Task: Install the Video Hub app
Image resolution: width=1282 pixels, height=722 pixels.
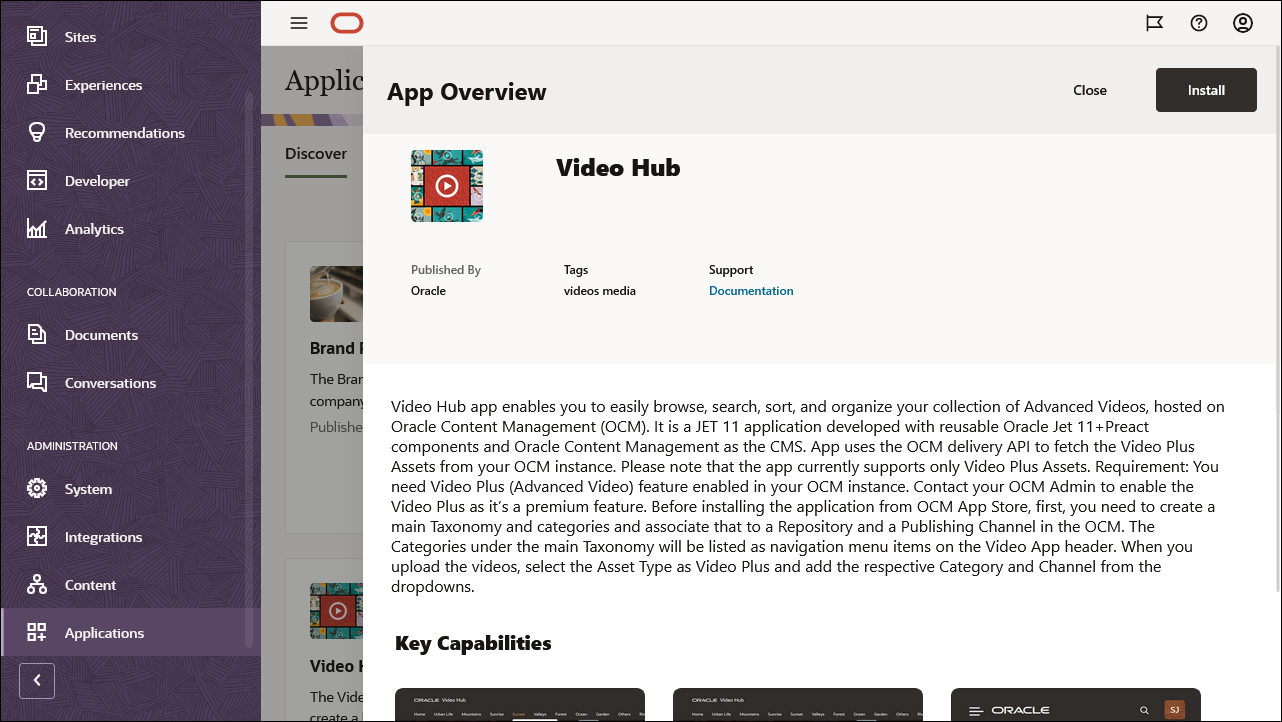Action: point(1206,89)
